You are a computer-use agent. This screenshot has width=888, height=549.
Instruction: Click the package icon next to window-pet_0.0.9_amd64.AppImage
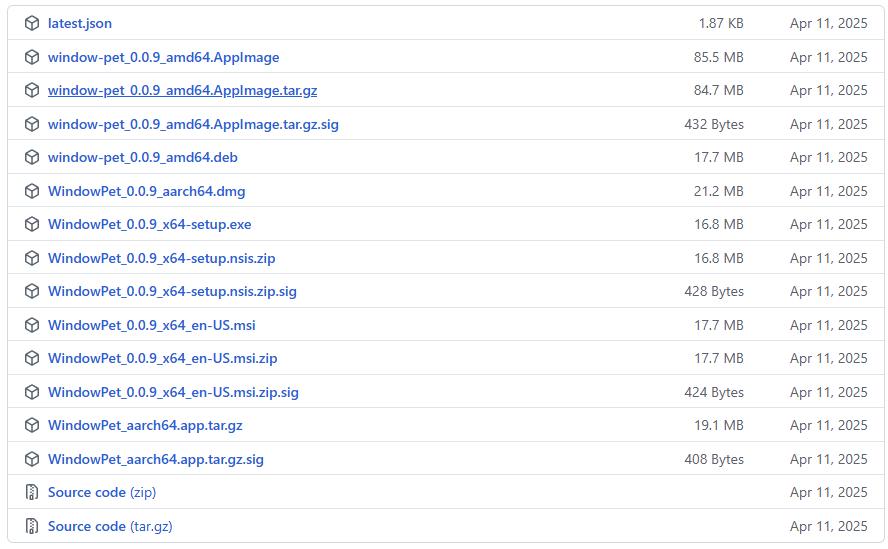point(32,57)
